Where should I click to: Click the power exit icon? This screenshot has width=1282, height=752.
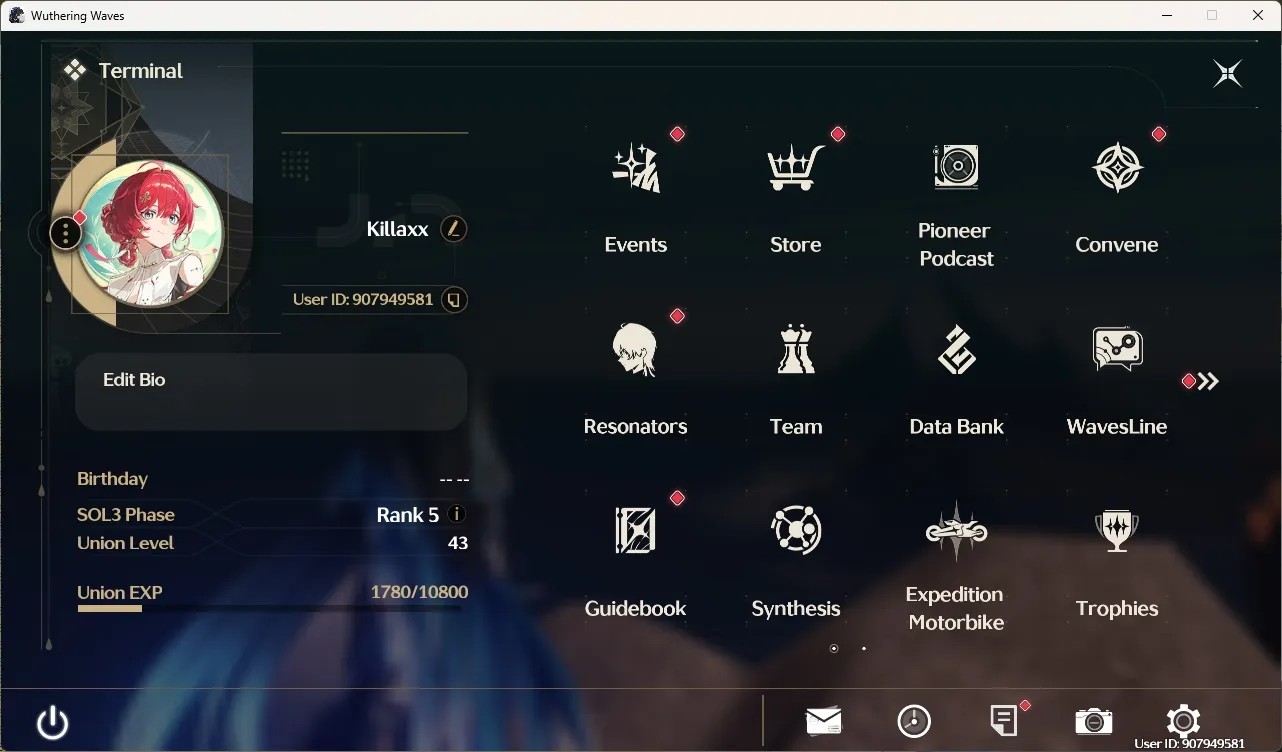click(x=52, y=722)
